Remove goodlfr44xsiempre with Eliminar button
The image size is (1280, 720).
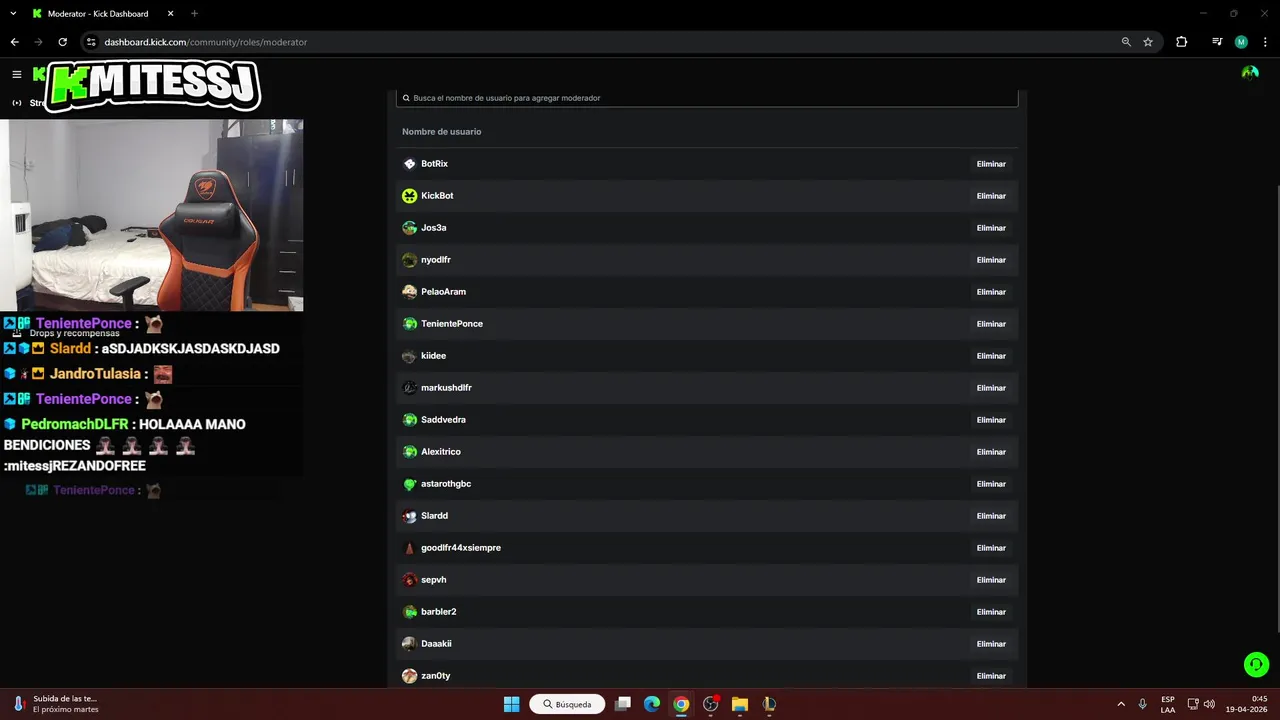point(991,548)
